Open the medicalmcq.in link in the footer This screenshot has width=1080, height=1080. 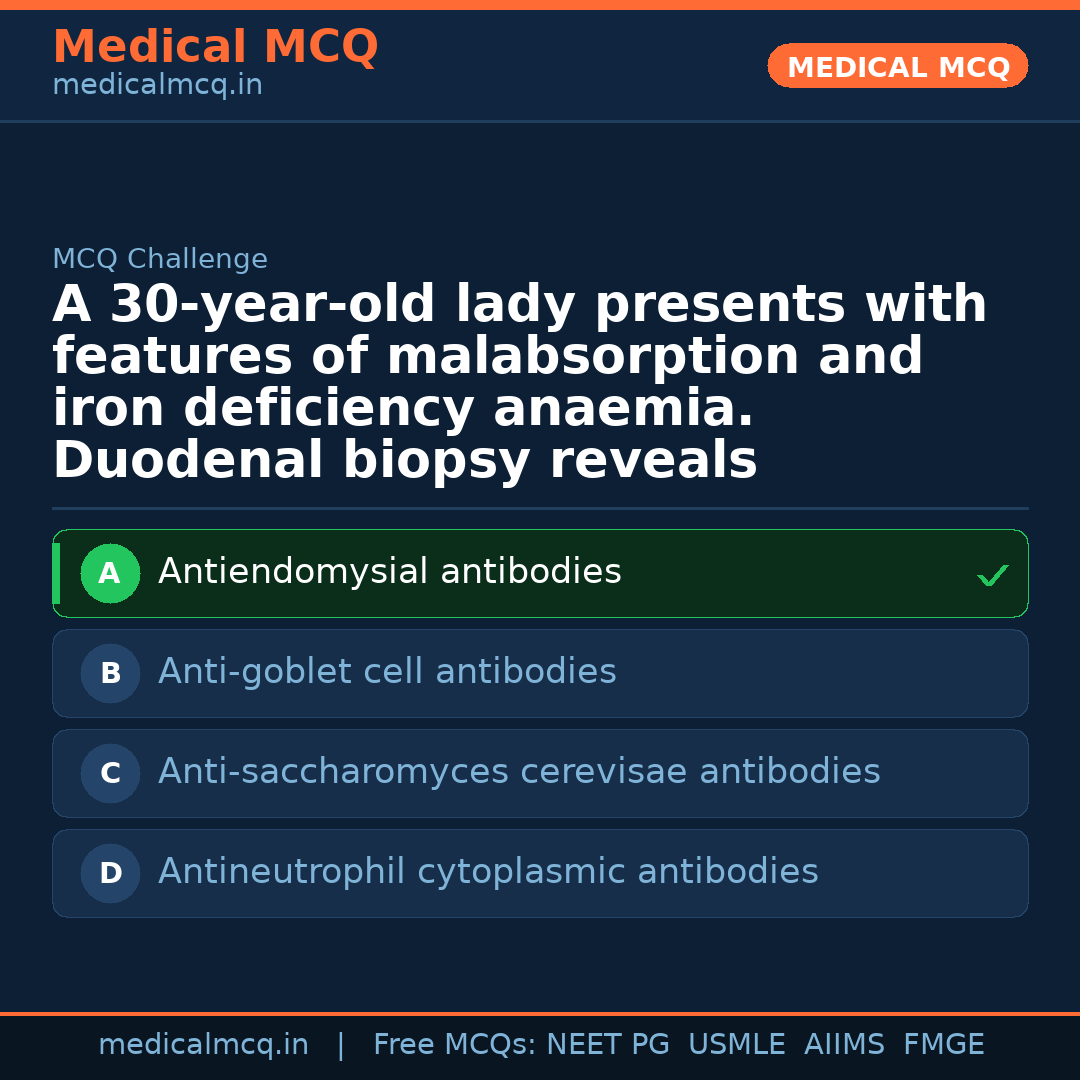click(203, 1045)
